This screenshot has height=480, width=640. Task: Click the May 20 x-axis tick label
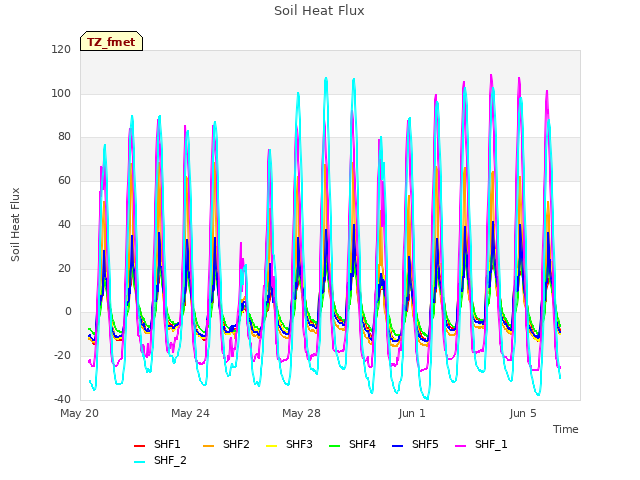pyautogui.click(x=79, y=413)
